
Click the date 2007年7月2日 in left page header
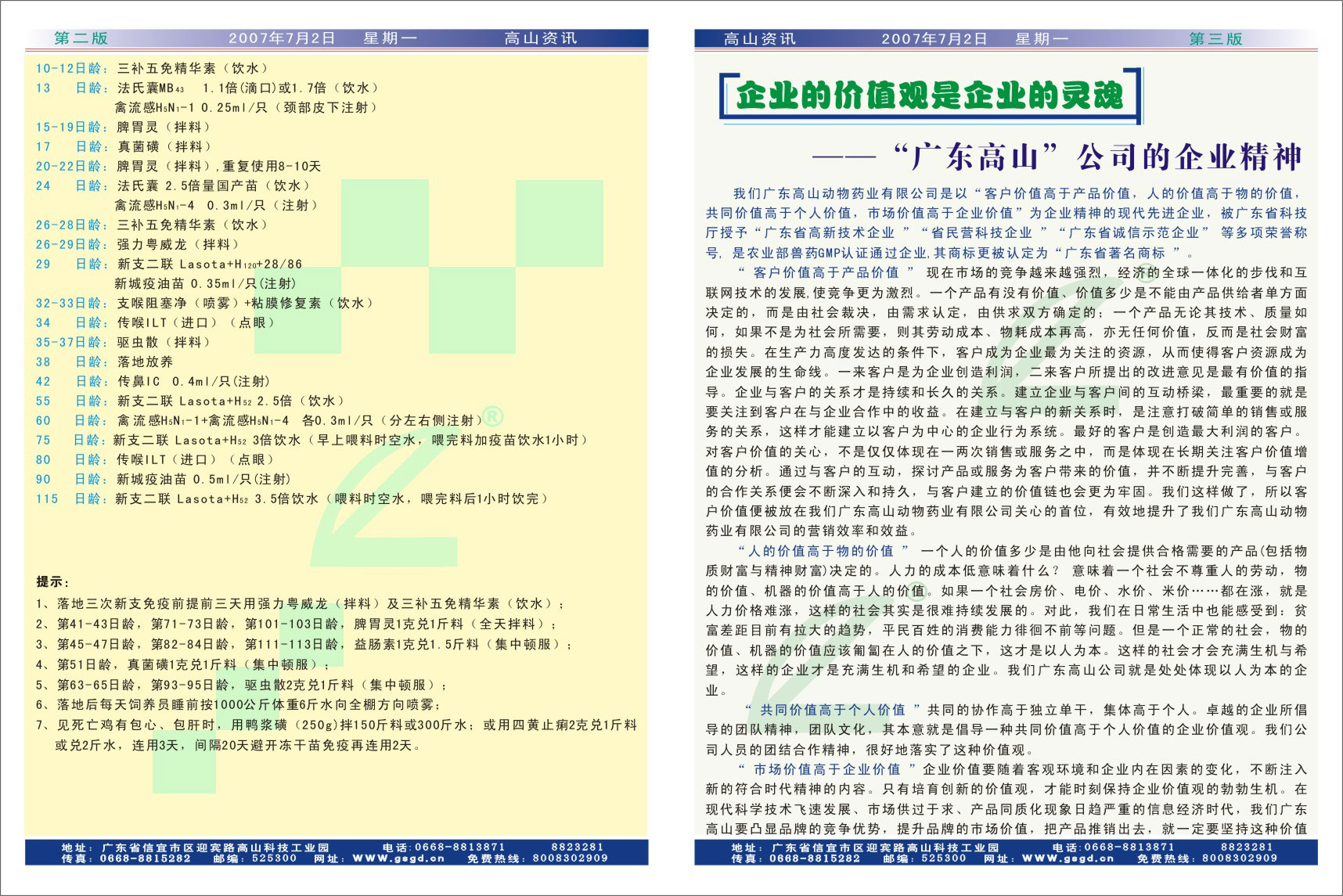(x=282, y=38)
